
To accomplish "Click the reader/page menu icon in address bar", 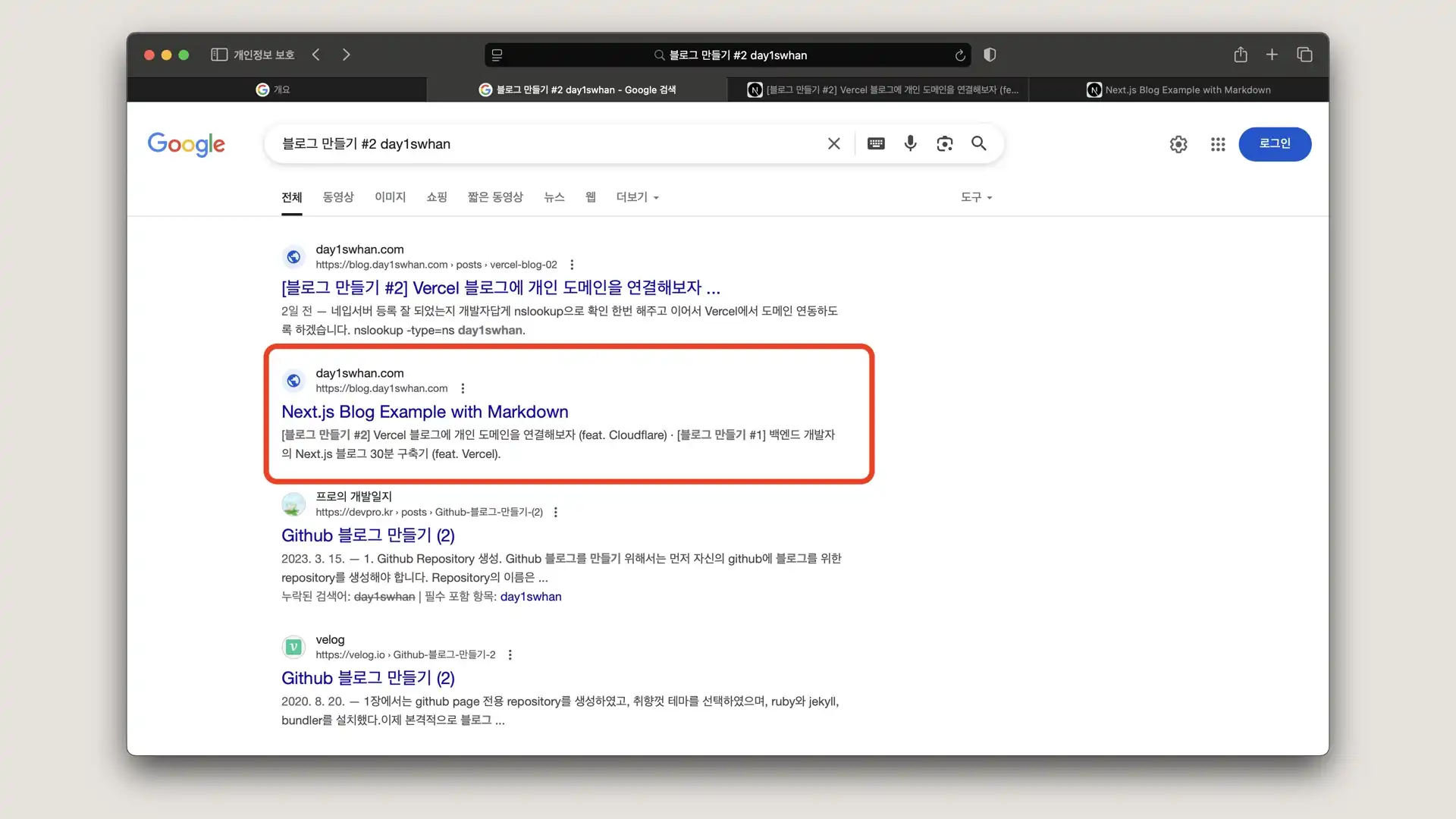I will tap(497, 55).
